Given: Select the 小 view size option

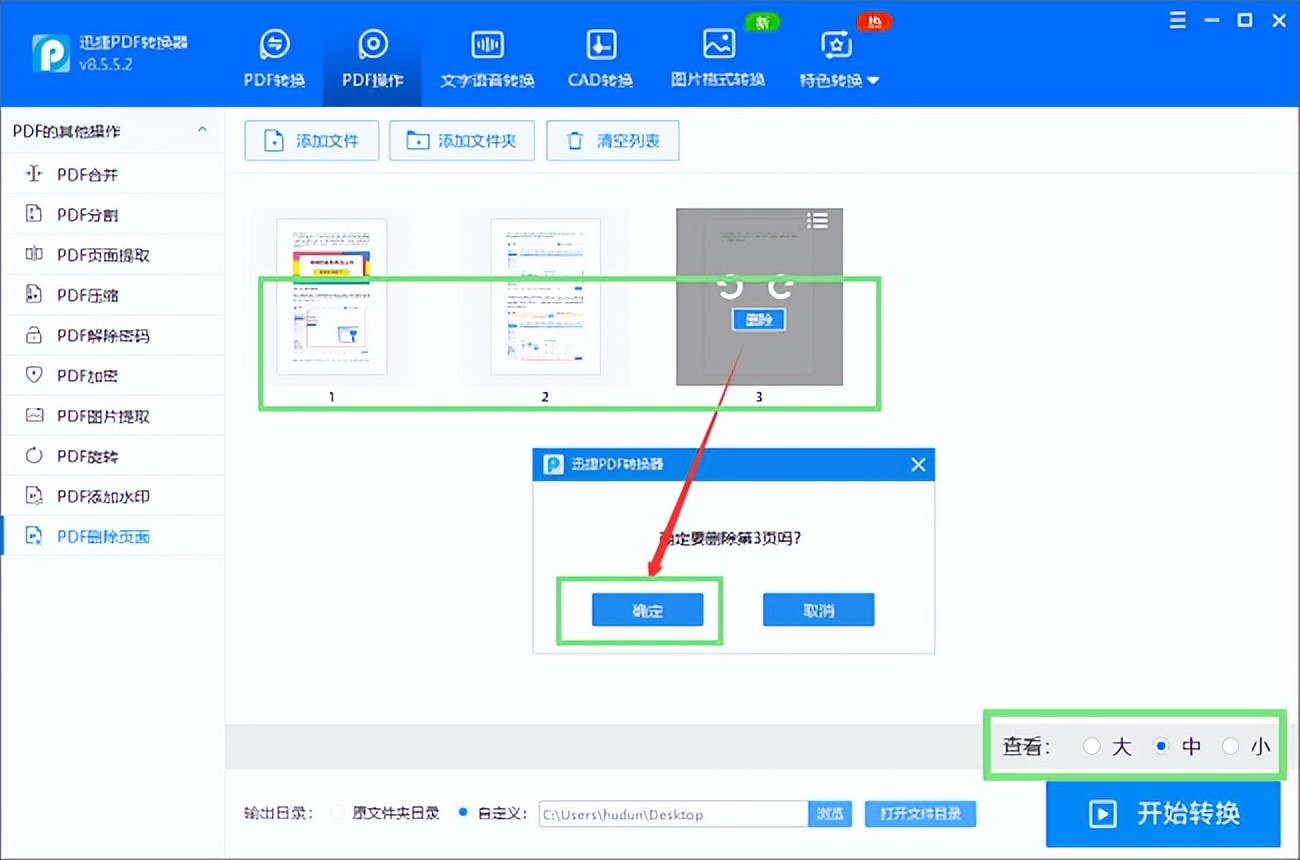Looking at the screenshot, I should 1231,745.
